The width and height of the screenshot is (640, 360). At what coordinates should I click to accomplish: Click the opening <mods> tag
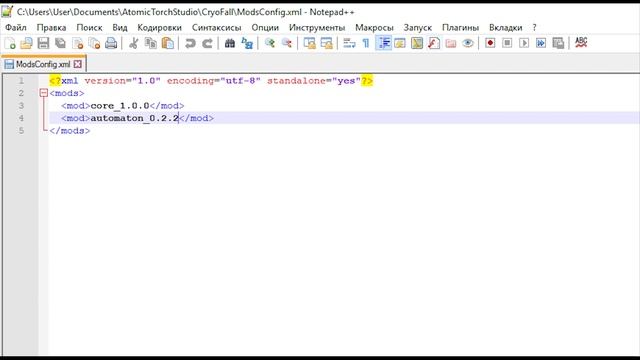tap(67, 93)
